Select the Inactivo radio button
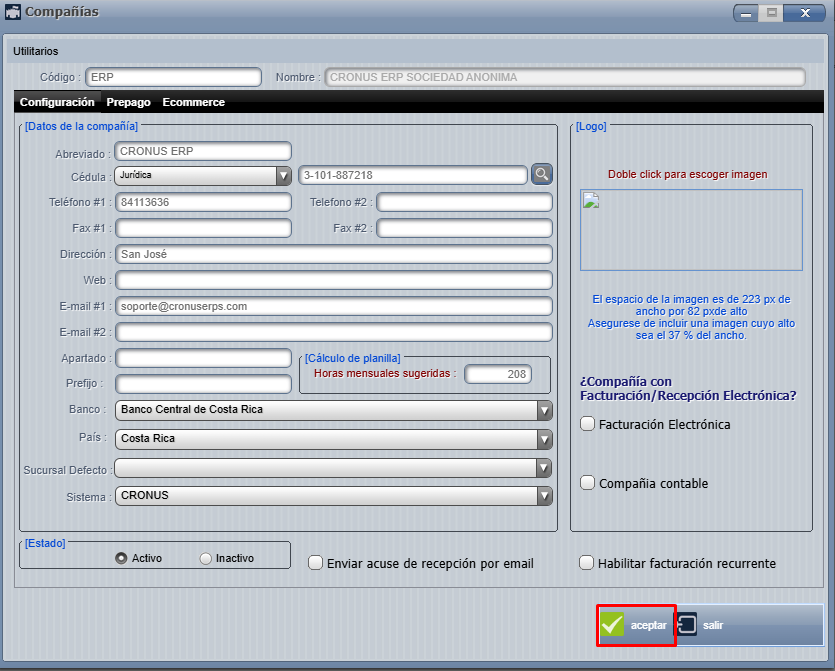 click(206, 559)
